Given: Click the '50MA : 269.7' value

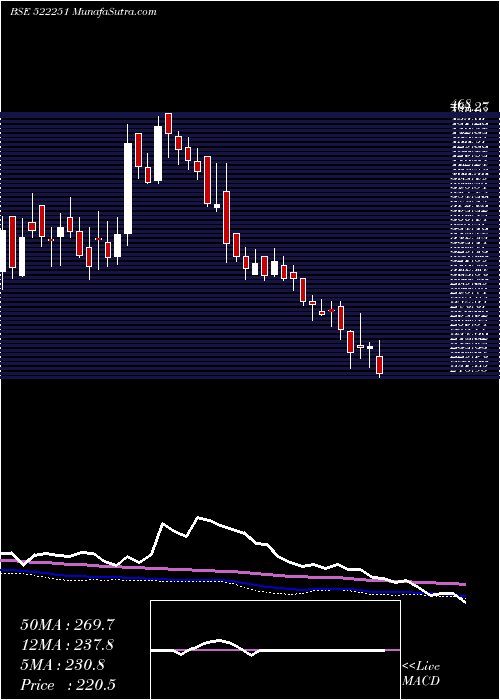Looking at the screenshot, I should [67, 625].
